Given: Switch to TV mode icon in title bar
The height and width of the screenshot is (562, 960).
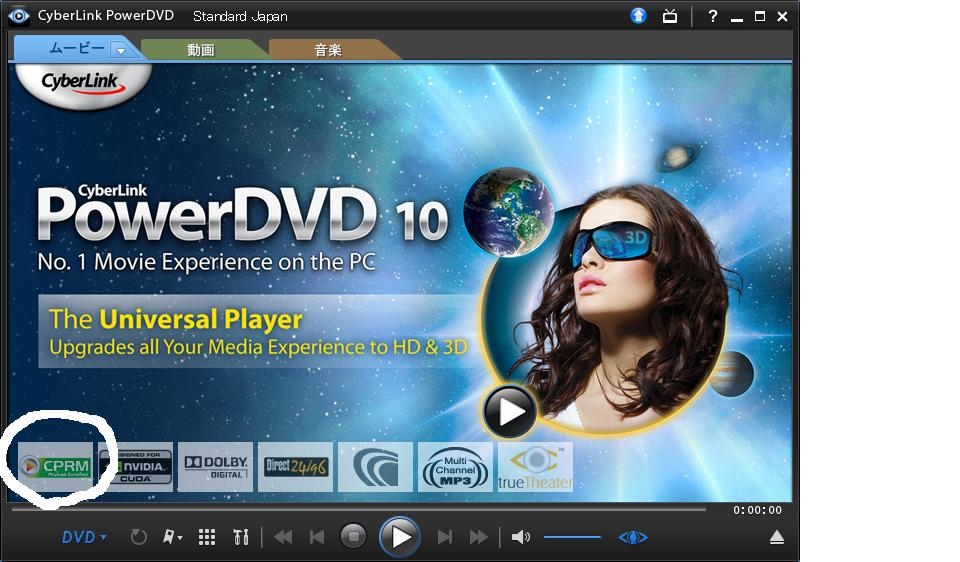Looking at the screenshot, I should [x=670, y=17].
